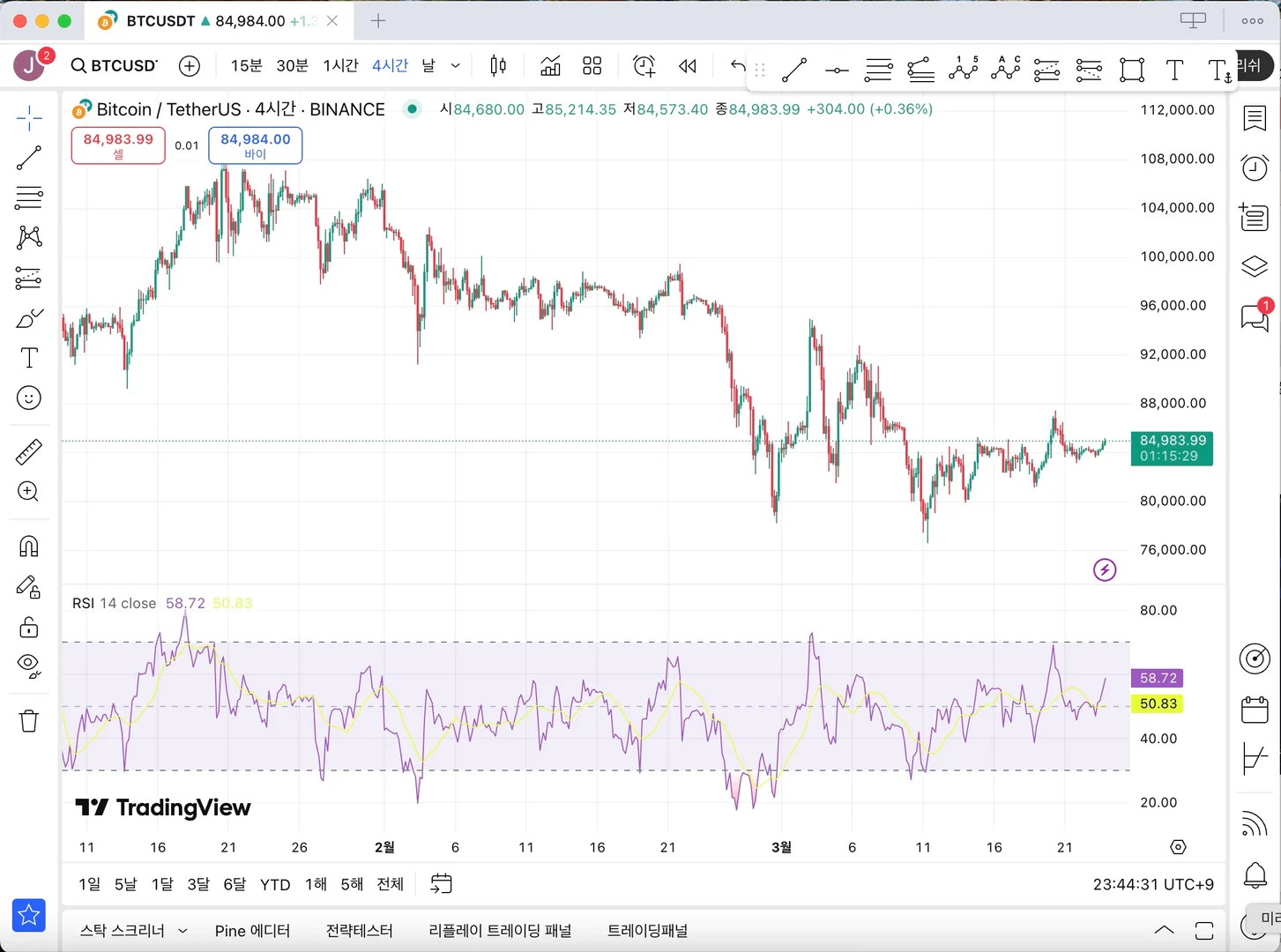The height and width of the screenshot is (952, 1281).
Task: Toggle the lightning quick action button
Action: (x=1105, y=569)
